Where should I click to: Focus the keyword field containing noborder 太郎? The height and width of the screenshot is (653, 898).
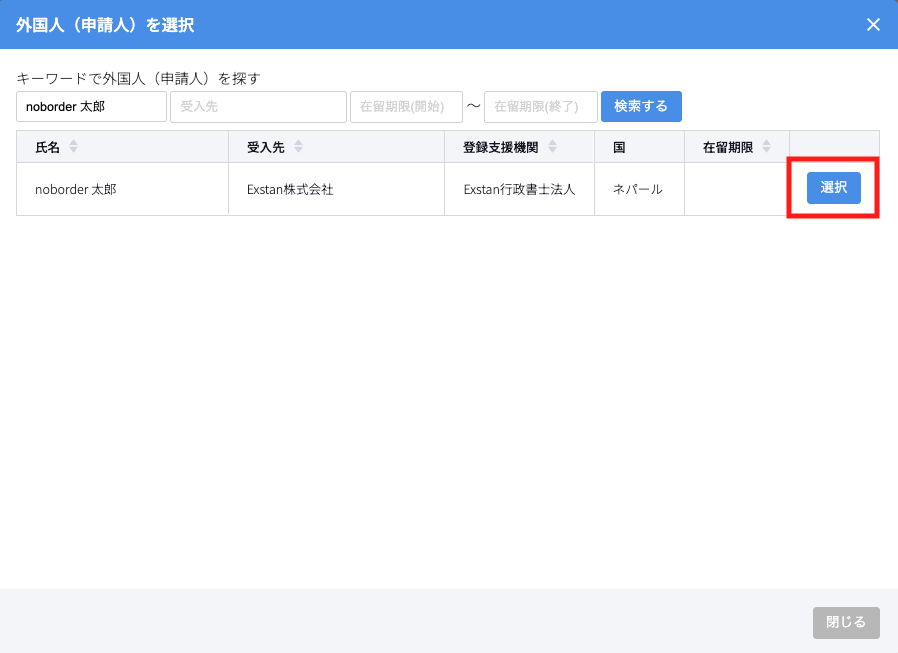click(91, 107)
